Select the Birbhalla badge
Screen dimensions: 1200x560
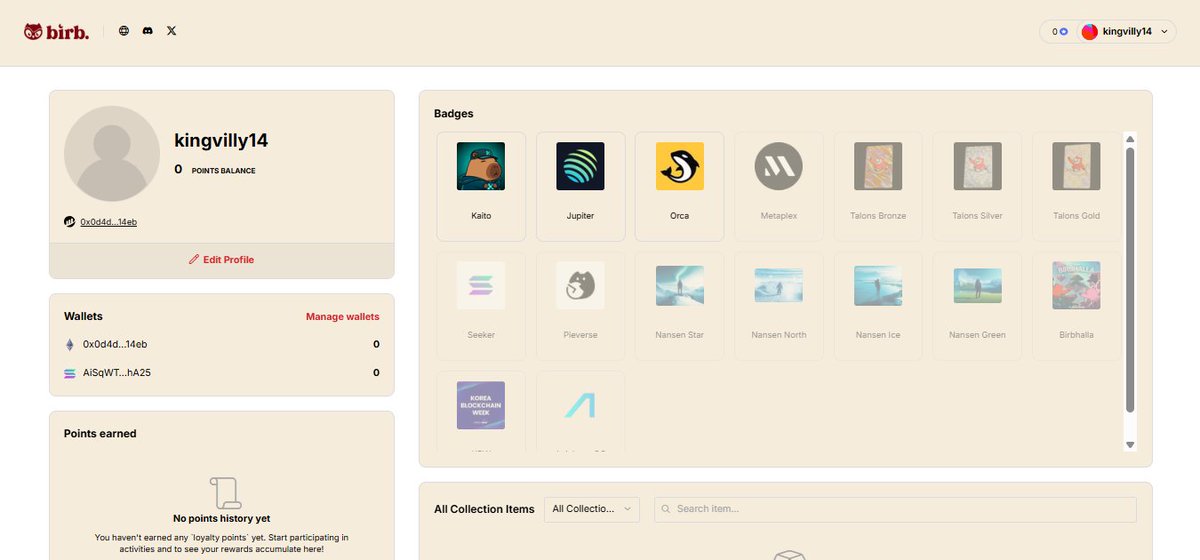[x=1076, y=306]
